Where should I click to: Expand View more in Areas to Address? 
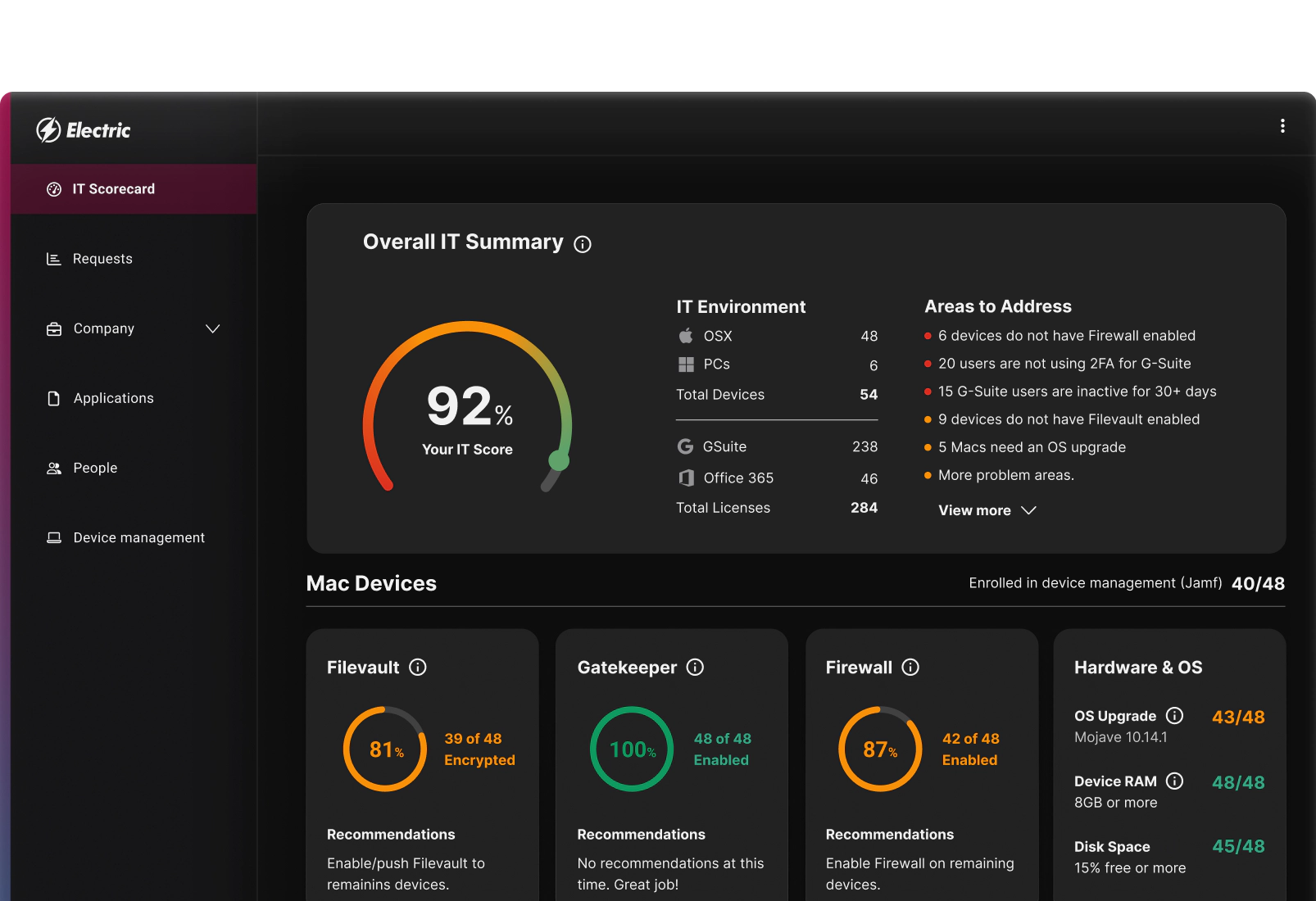pos(986,509)
